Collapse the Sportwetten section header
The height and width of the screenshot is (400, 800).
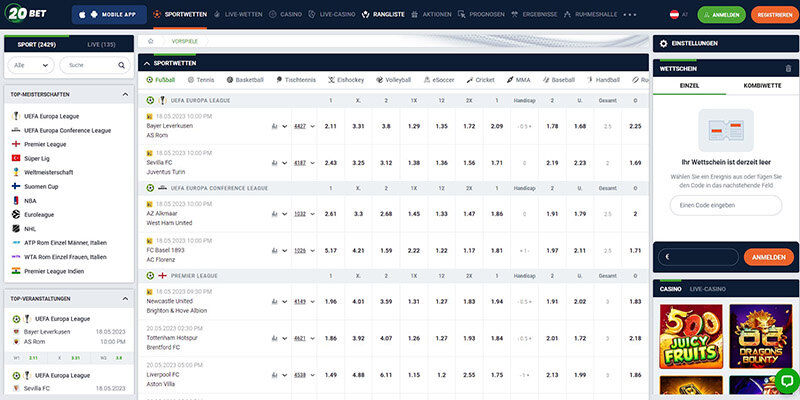pos(147,63)
